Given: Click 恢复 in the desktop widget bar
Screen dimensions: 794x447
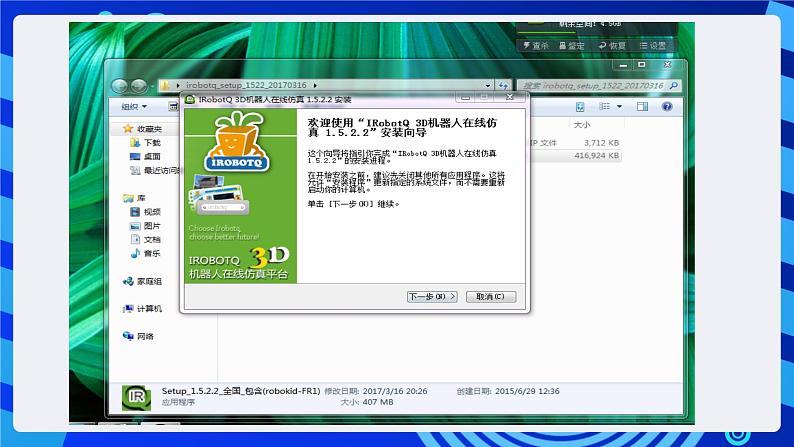Looking at the screenshot, I should pos(612,46).
